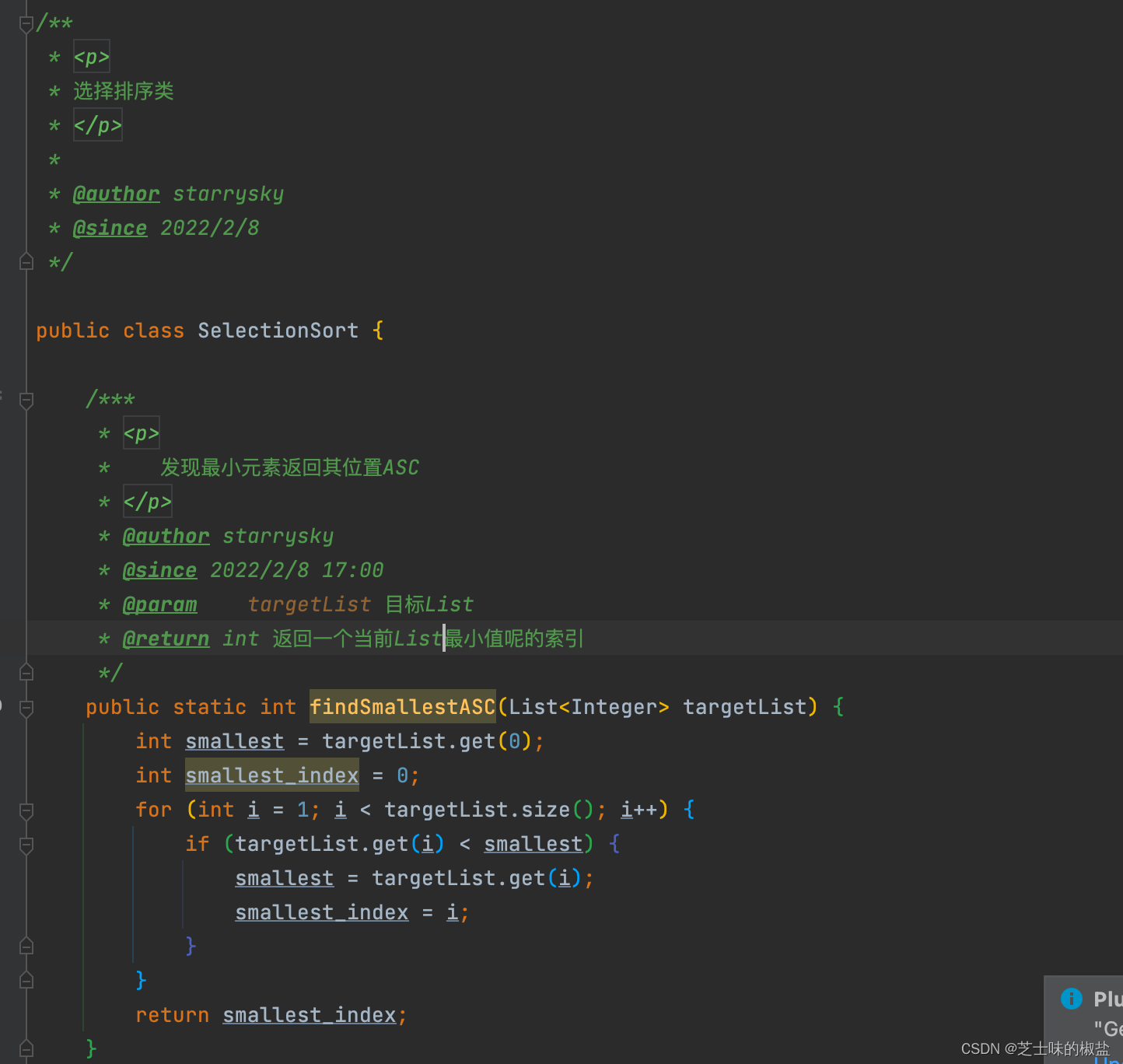Click the time 17:00 in the method Javadoc
The height and width of the screenshot is (1064, 1123).
point(353,570)
